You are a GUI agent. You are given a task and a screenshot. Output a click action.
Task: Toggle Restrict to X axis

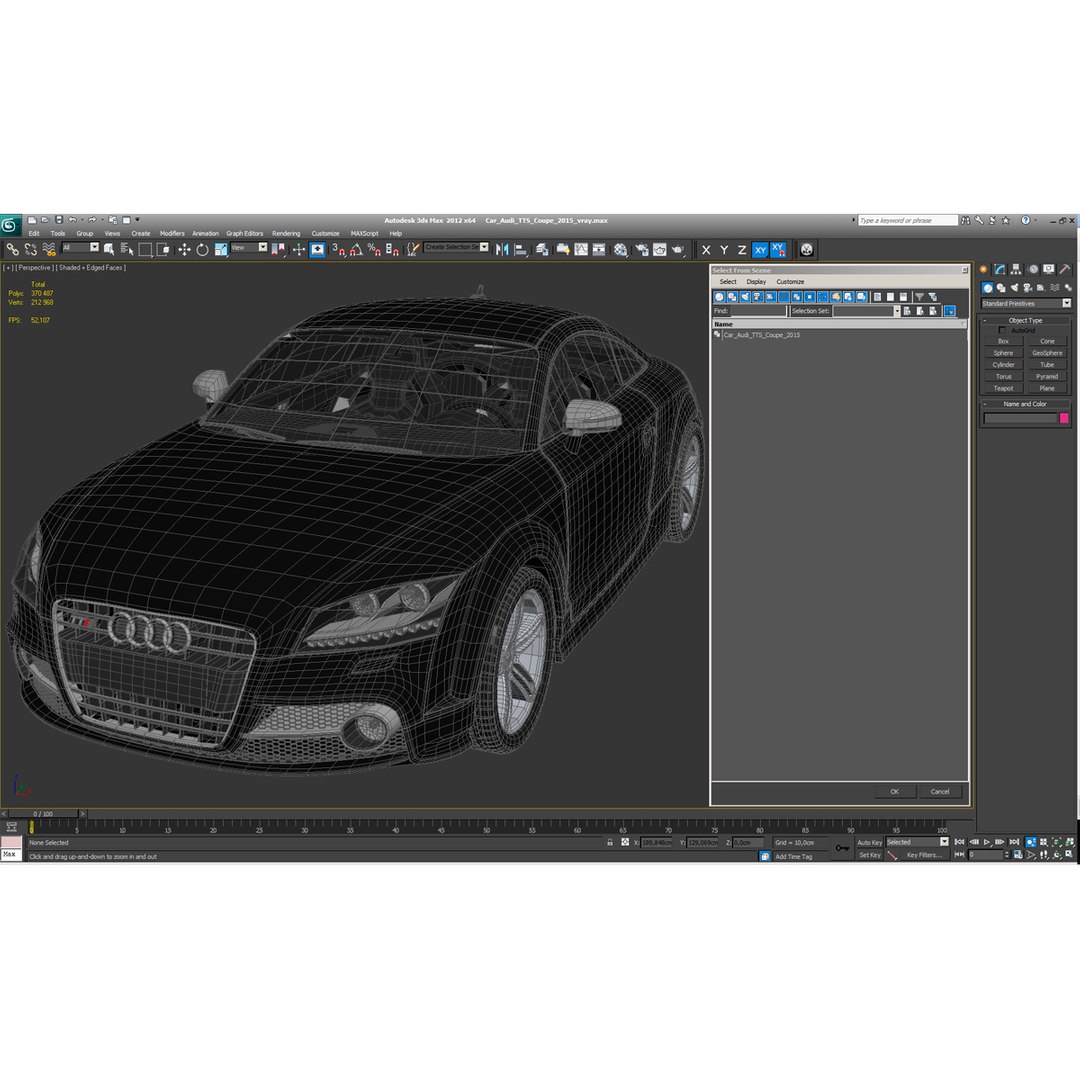(x=706, y=250)
